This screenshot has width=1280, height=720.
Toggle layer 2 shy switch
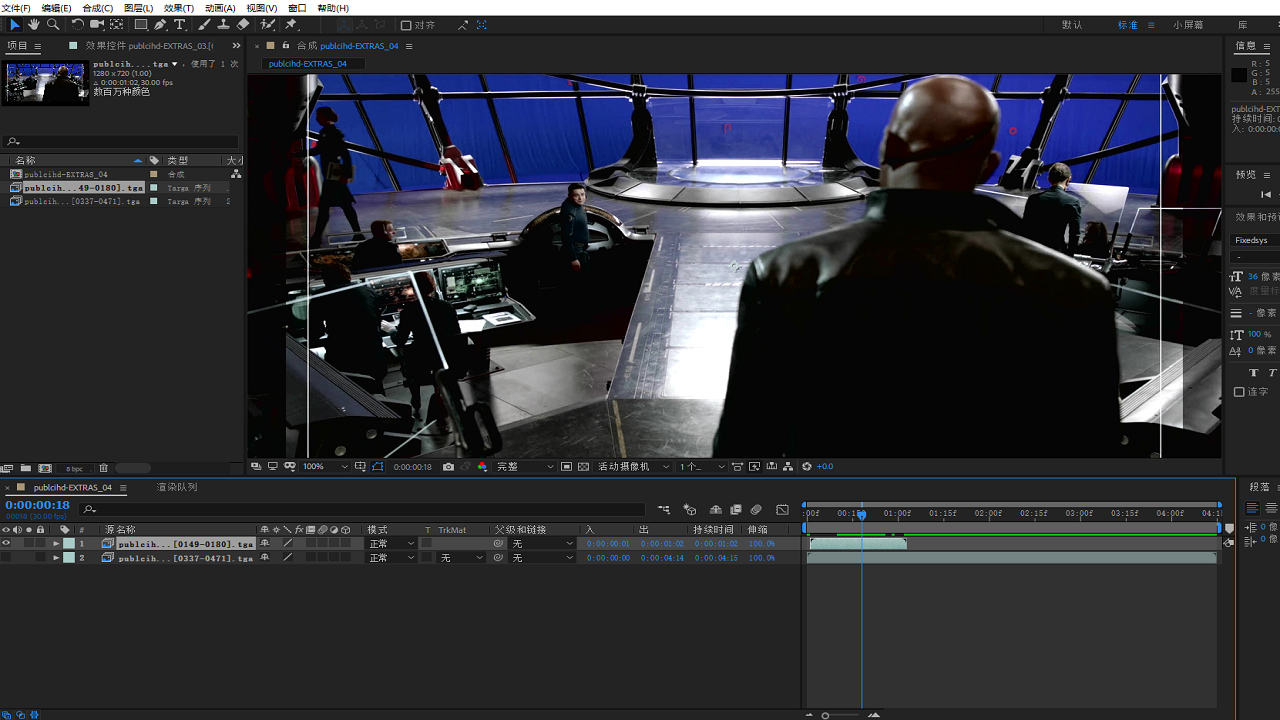coord(265,558)
